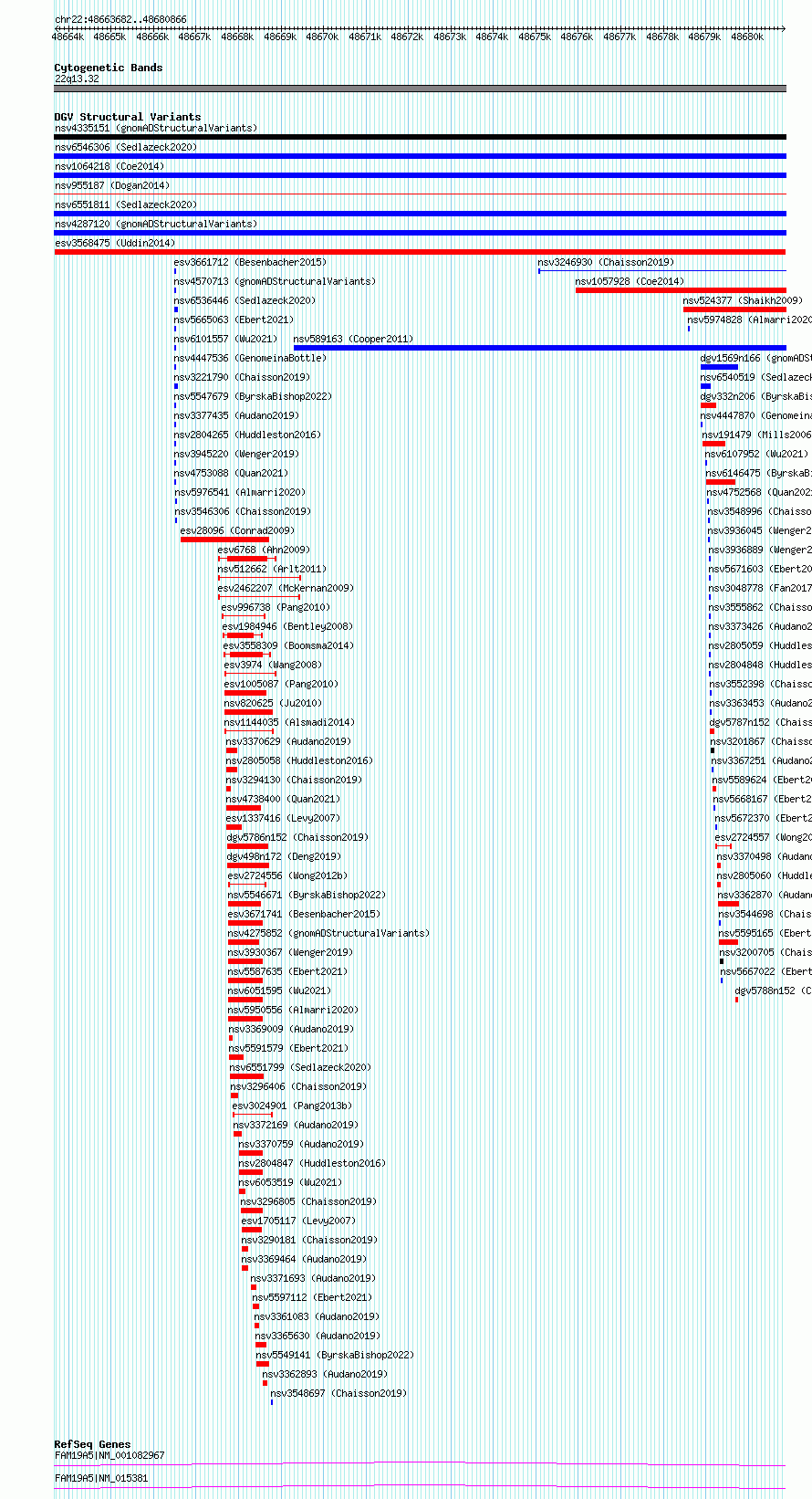Select esv2724556 (Wong2012b) label
The image size is (812, 1499).
point(287,875)
